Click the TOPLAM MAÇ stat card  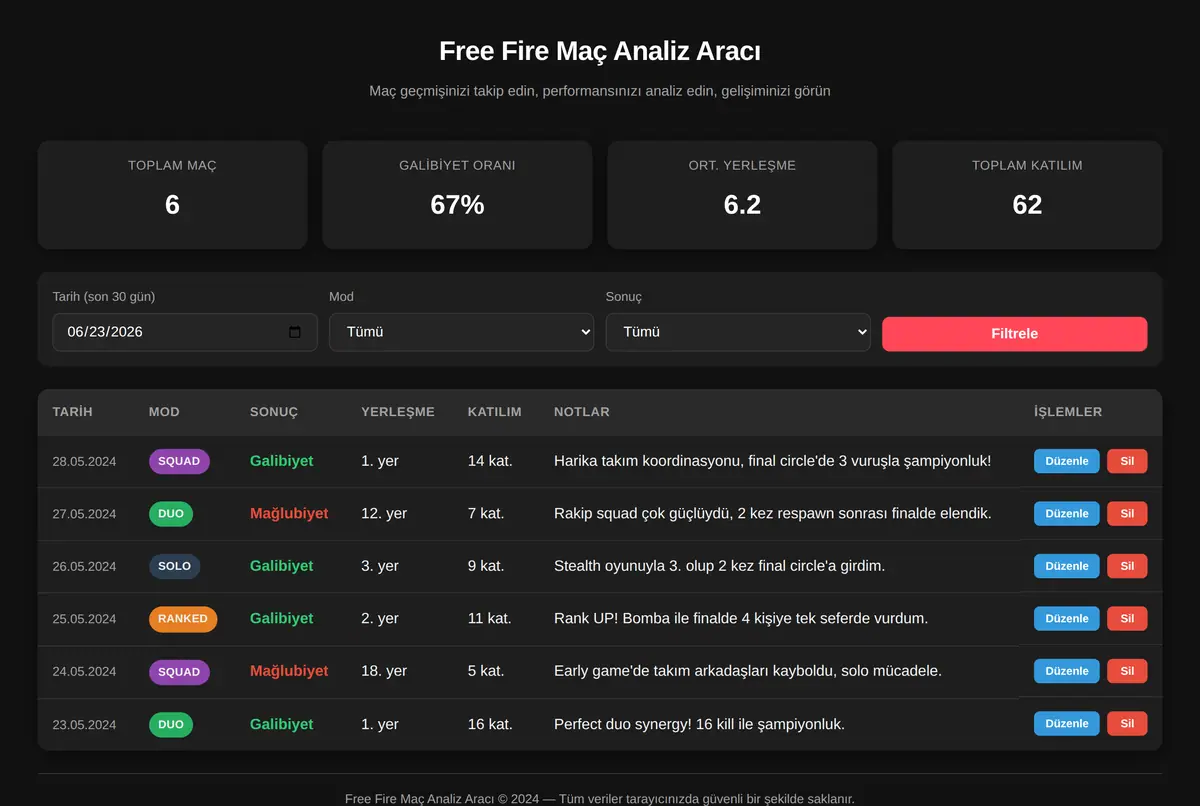pos(172,195)
